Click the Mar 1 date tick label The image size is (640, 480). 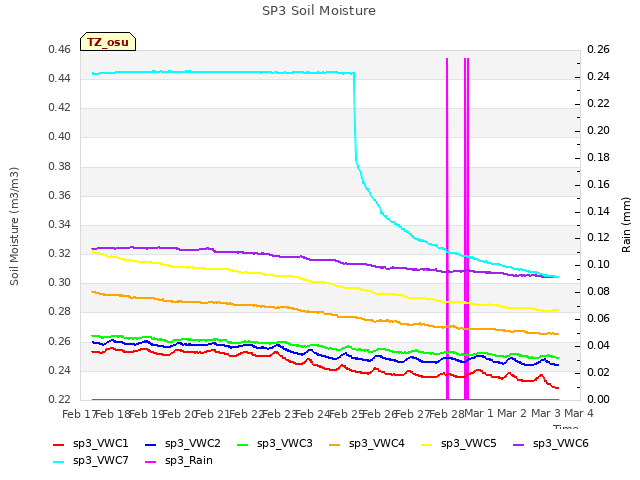click(479, 414)
